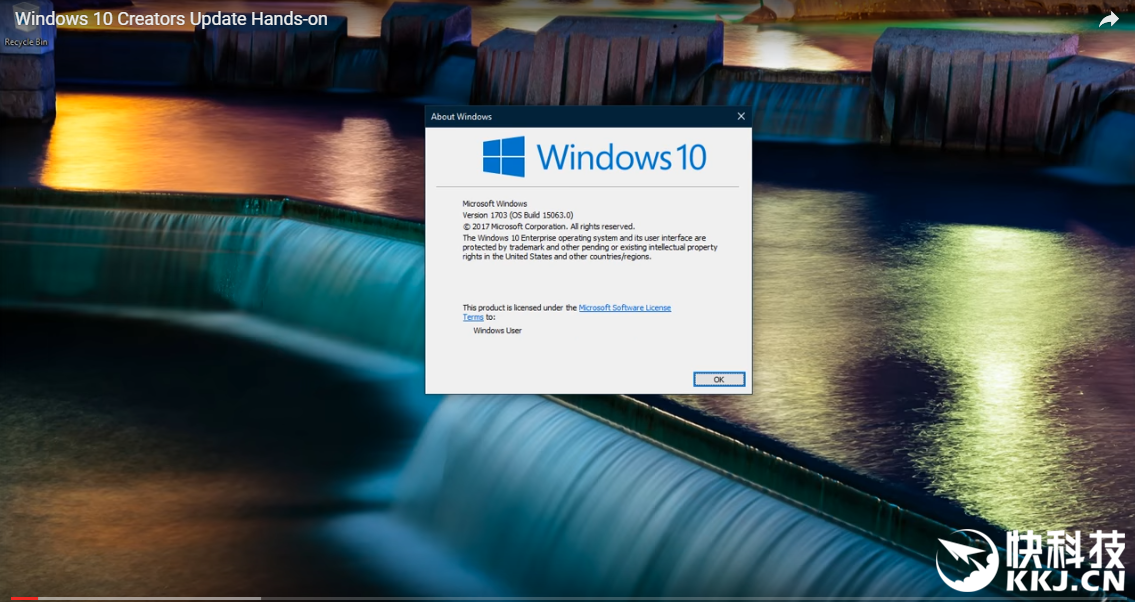Click the 'This product is licensed under' text
Image resolution: width=1135 pixels, height=602 pixels.
tap(519, 308)
